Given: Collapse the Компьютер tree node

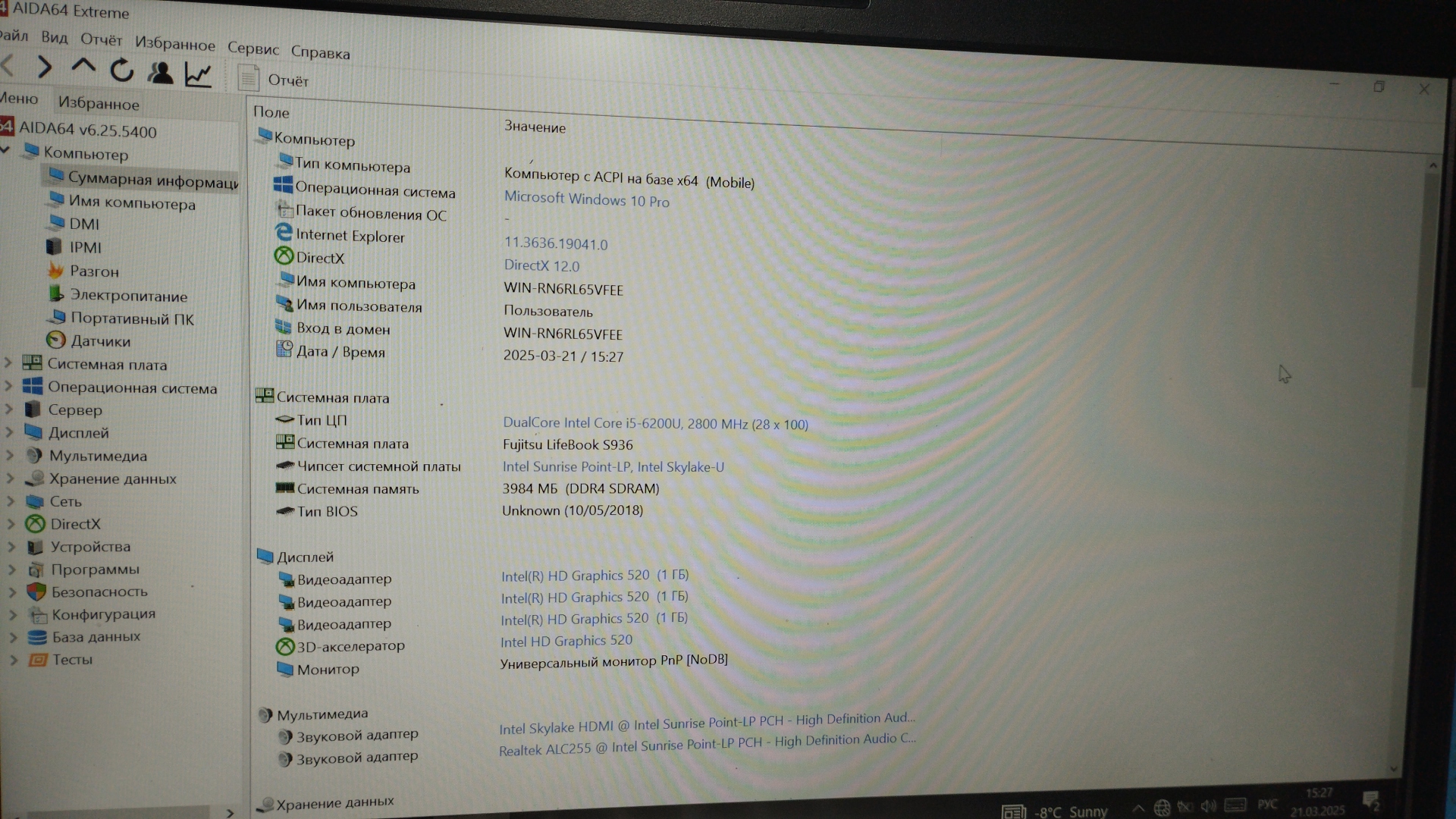Looking at the screenshot, I should (5, 151).
